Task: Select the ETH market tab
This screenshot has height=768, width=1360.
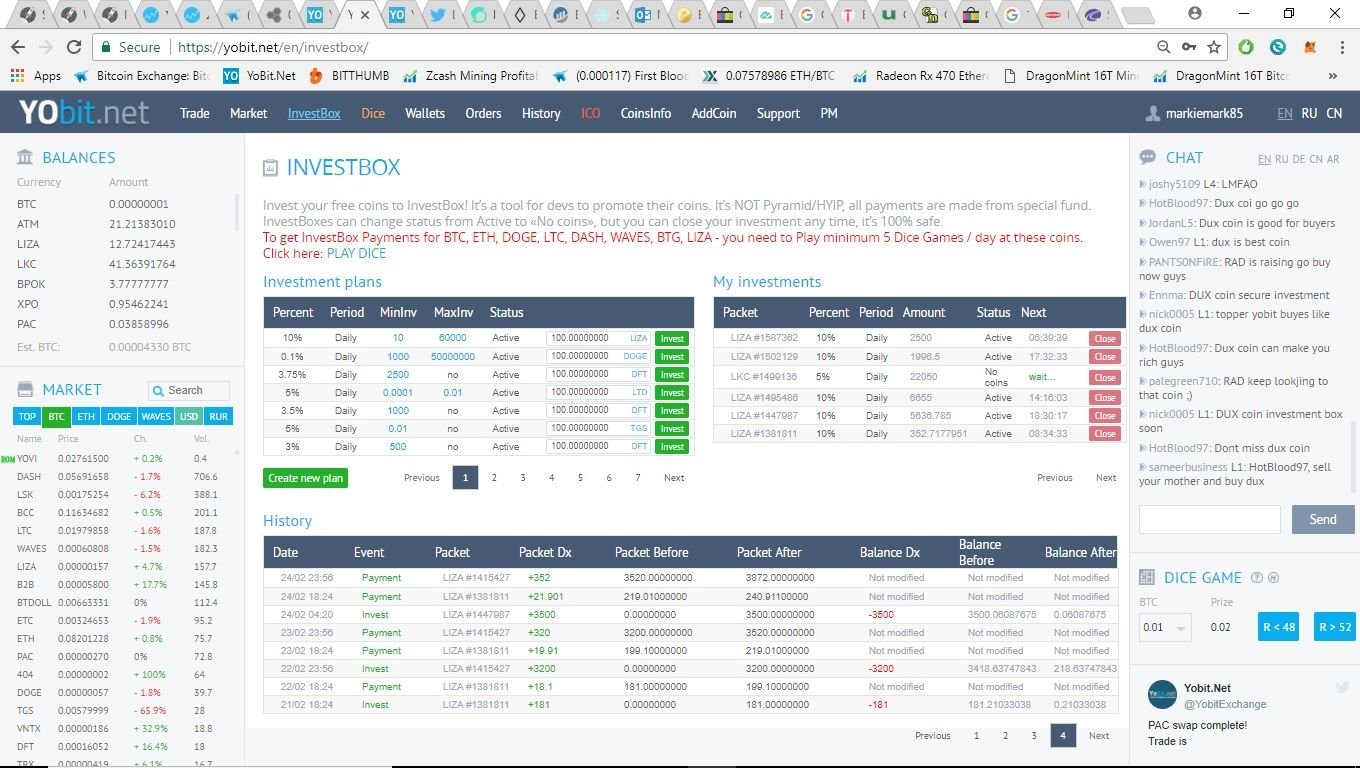Action: point(86,416)
